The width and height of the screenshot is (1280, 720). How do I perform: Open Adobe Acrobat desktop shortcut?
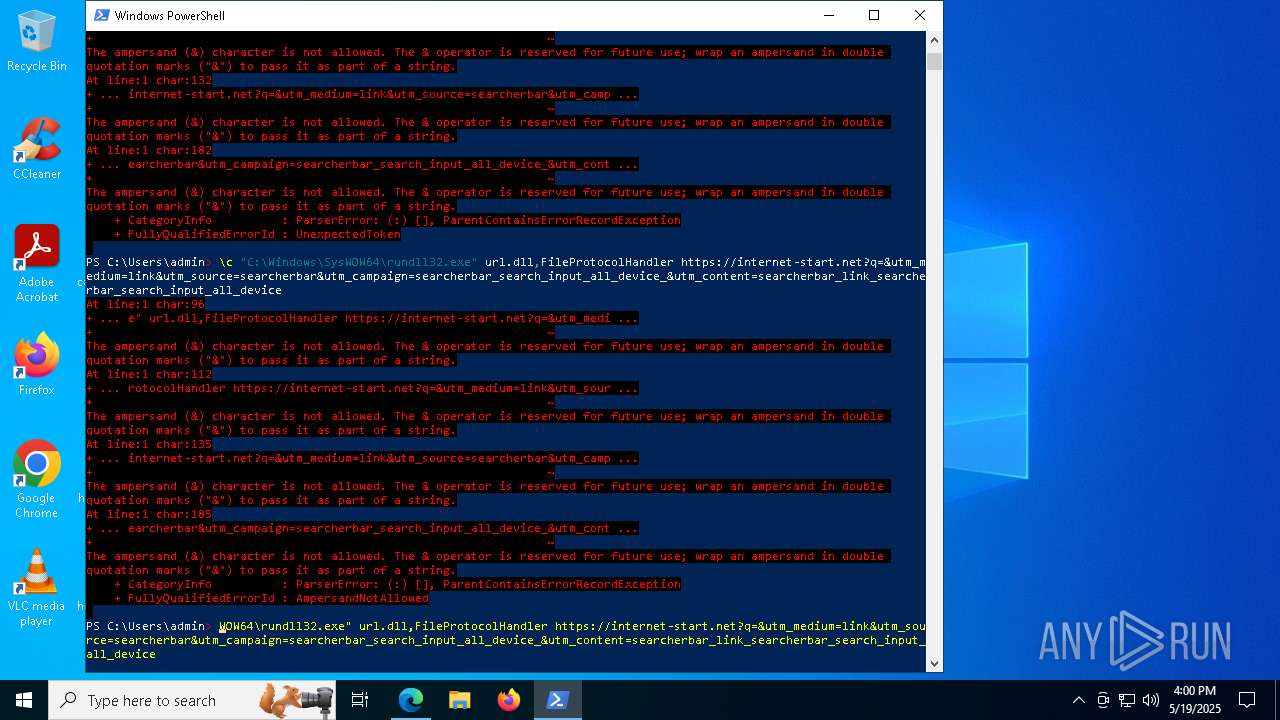coord(37,263)
